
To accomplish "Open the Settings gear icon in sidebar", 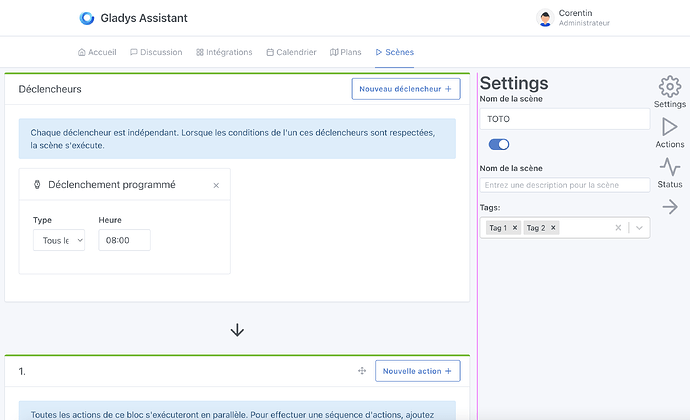I will coord(669,88).
